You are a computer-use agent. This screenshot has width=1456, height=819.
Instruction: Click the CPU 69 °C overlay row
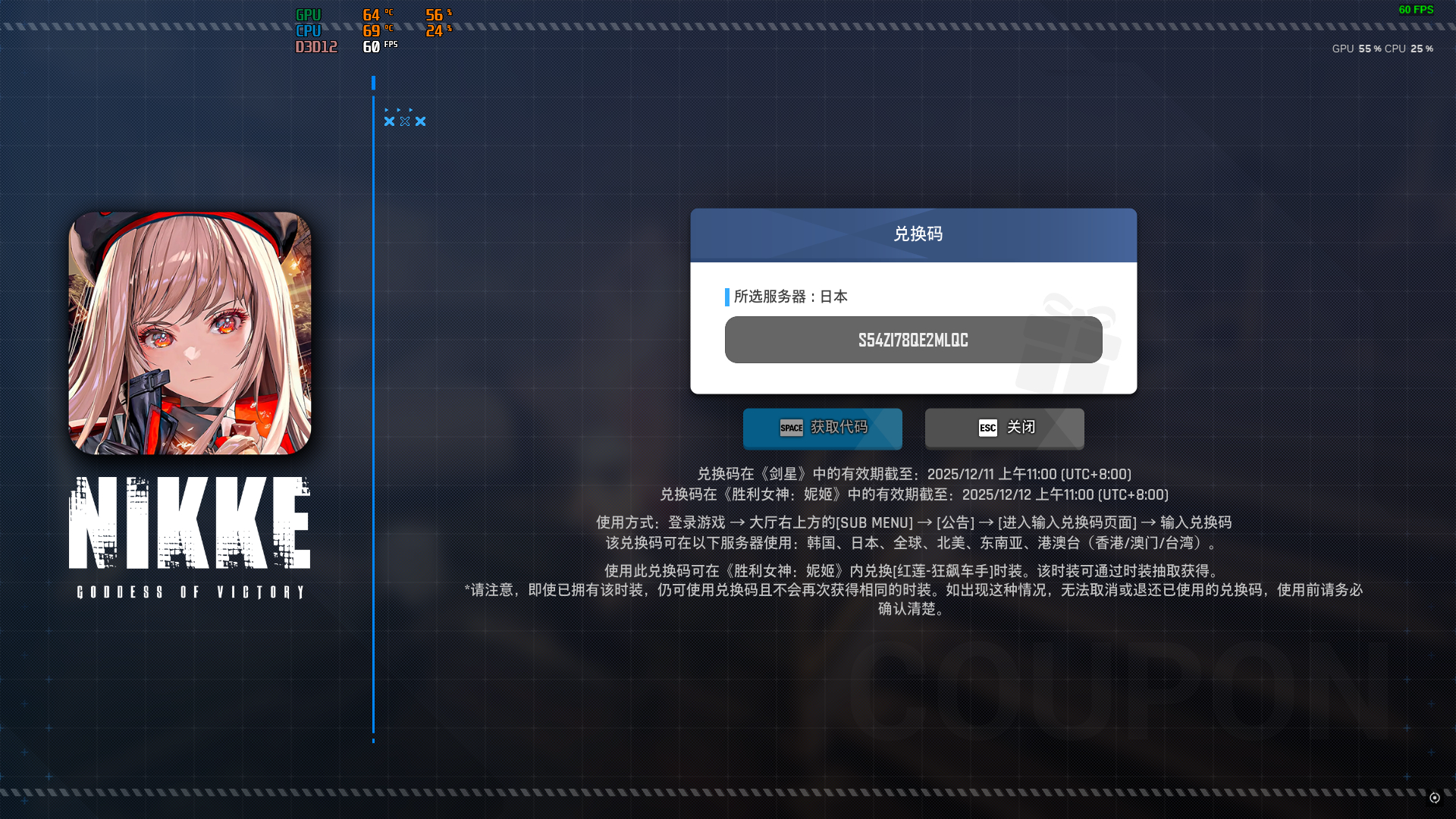[374, 31]
